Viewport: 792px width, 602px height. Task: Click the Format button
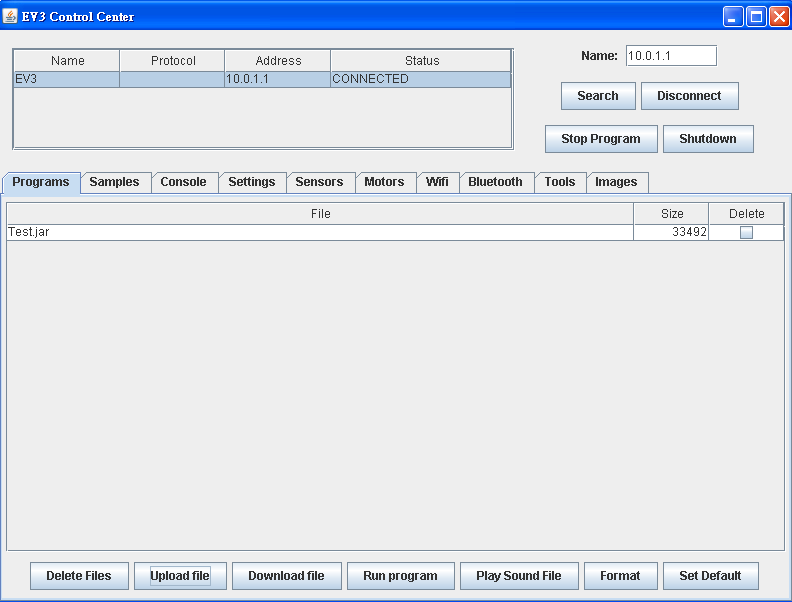pyautogui.click(x=620, y=576)
